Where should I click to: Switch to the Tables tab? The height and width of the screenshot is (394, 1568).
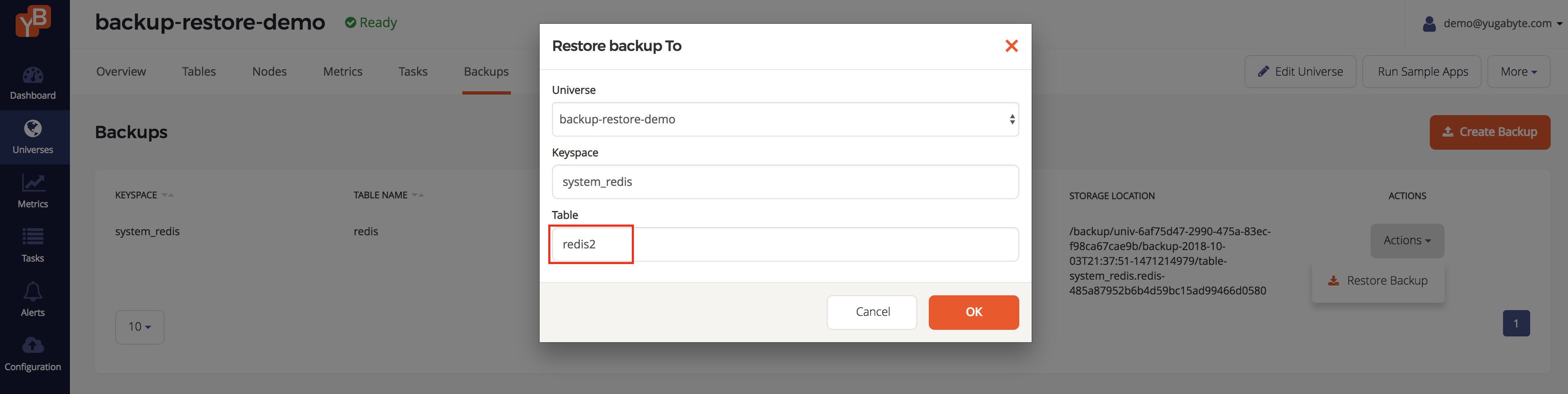coord(198,72)
